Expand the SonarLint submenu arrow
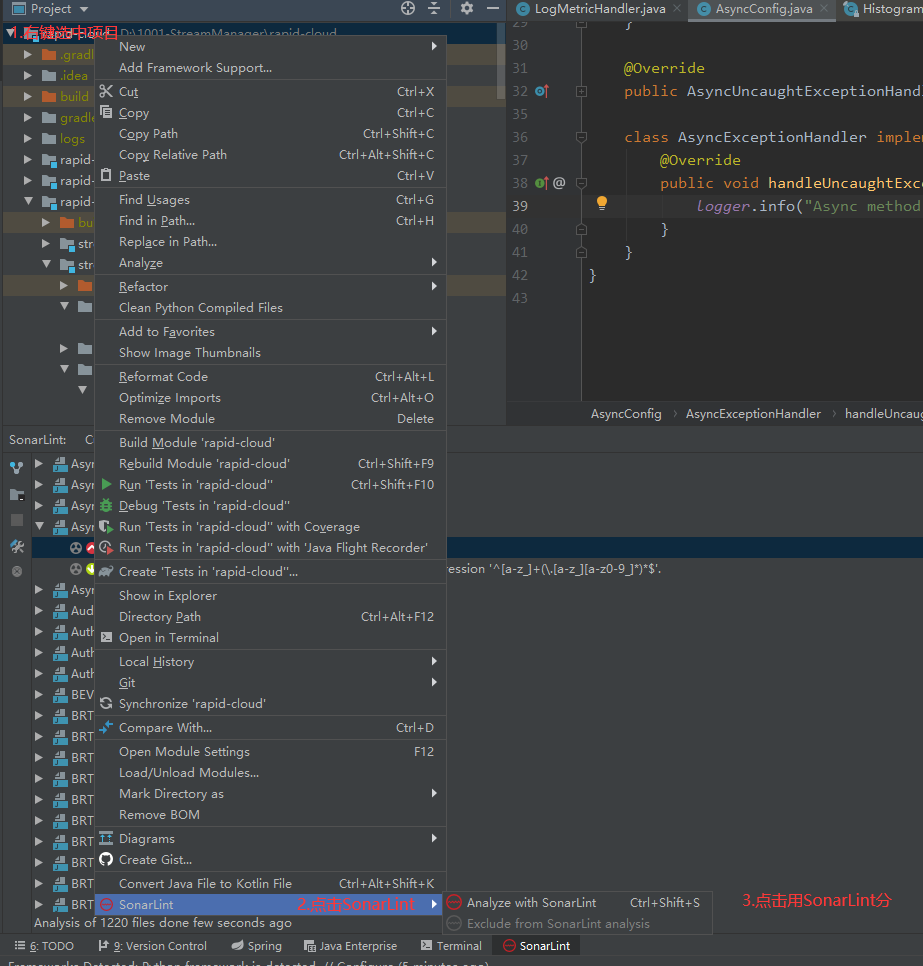 pos(433,902)
